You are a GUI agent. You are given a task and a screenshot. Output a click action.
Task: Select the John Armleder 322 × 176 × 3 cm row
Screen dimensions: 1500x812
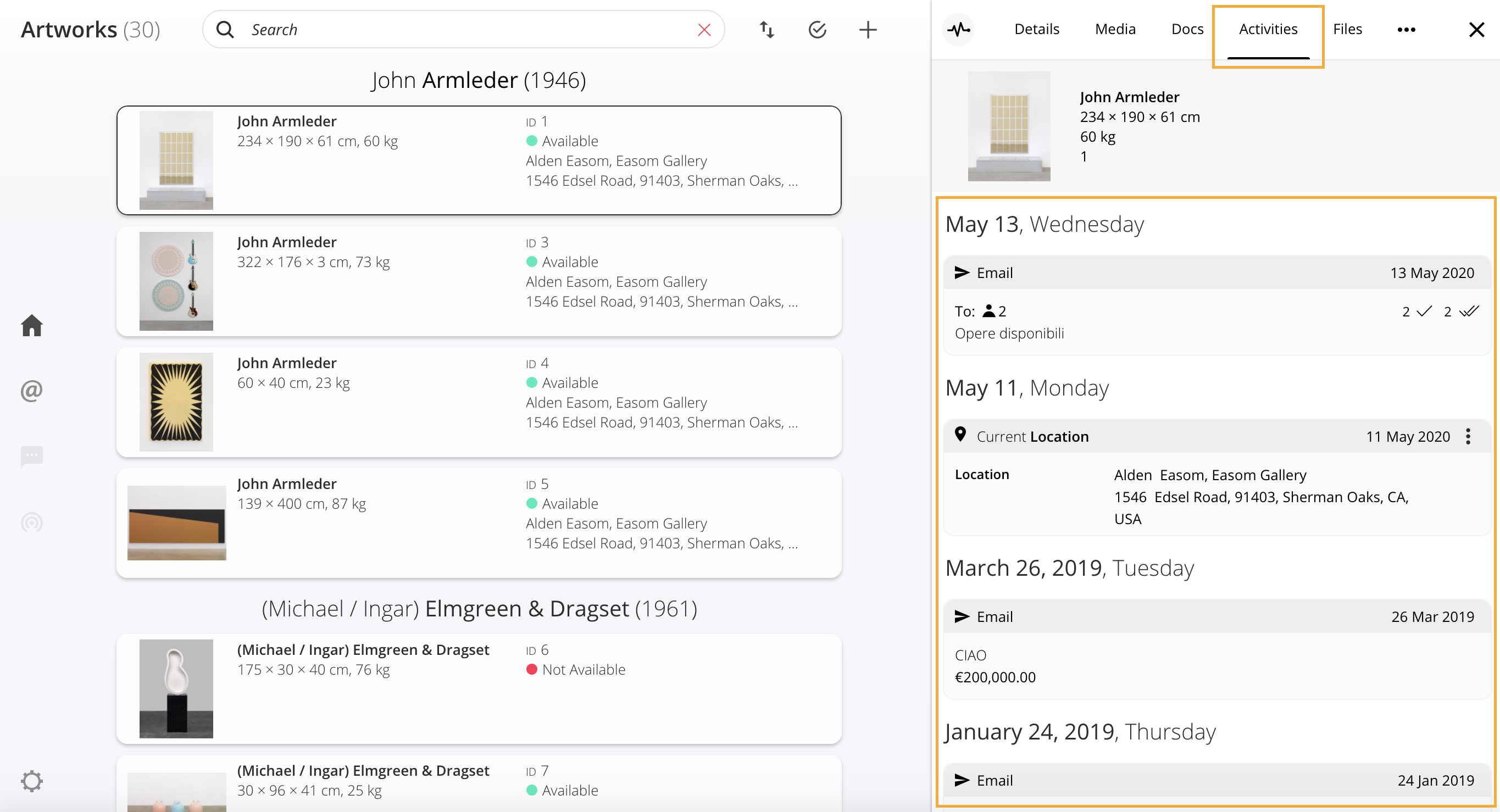coord(479,281)
